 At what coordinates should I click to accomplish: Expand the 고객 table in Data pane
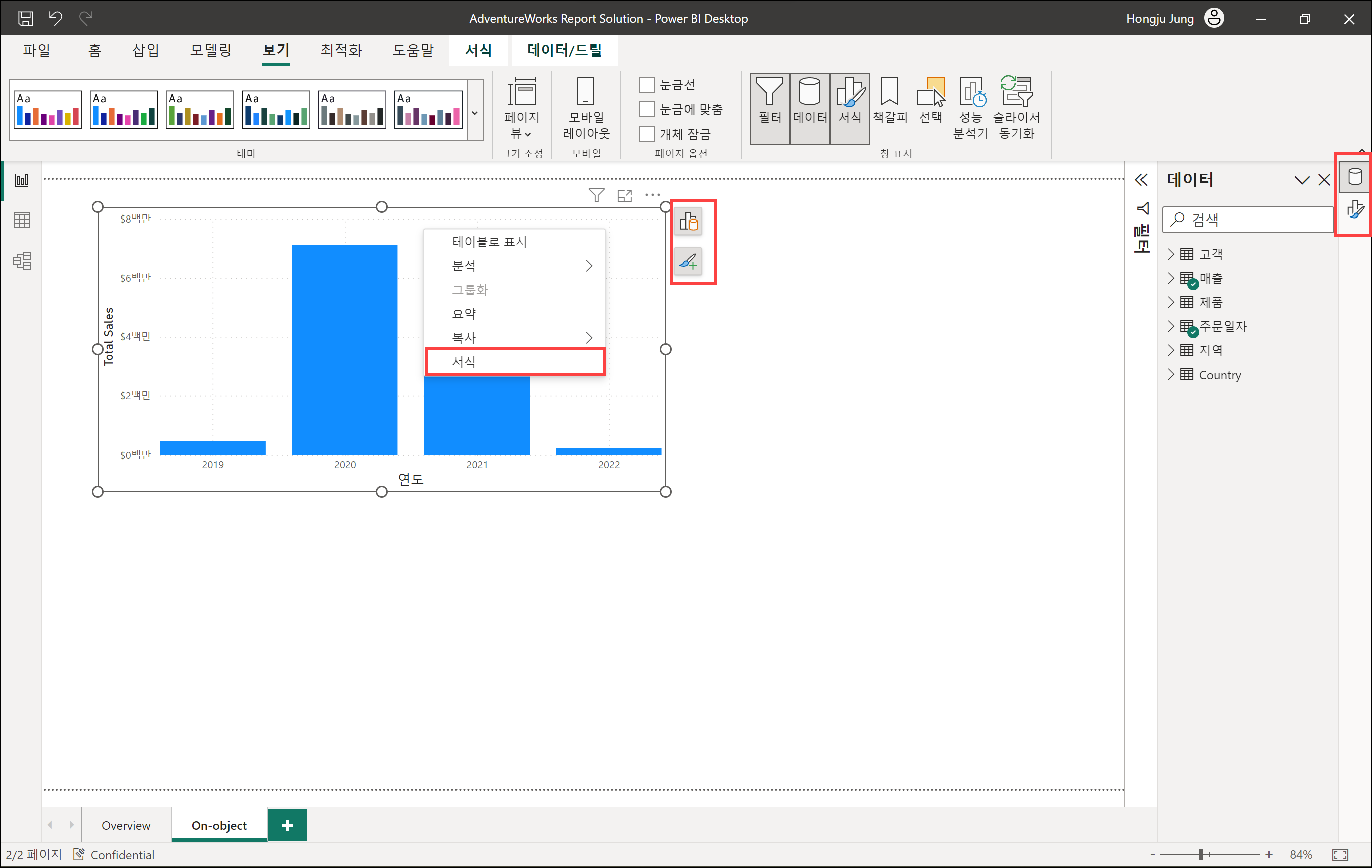tap(1171, 254)
